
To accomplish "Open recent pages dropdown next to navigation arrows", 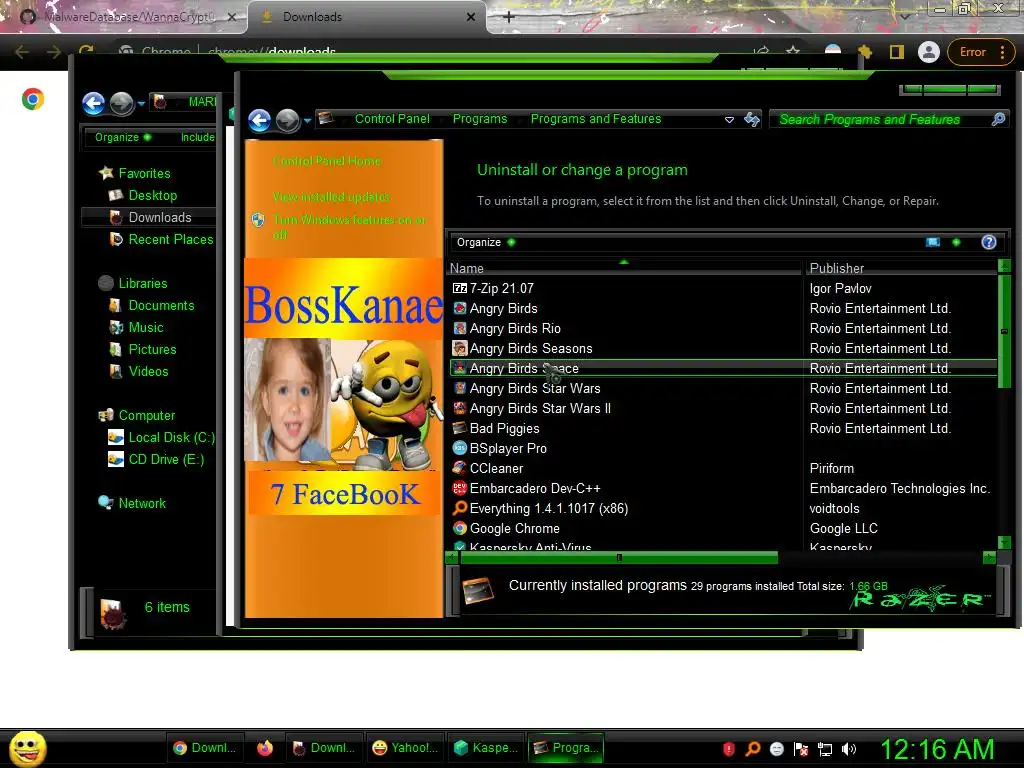I will [x=307, y=120].
